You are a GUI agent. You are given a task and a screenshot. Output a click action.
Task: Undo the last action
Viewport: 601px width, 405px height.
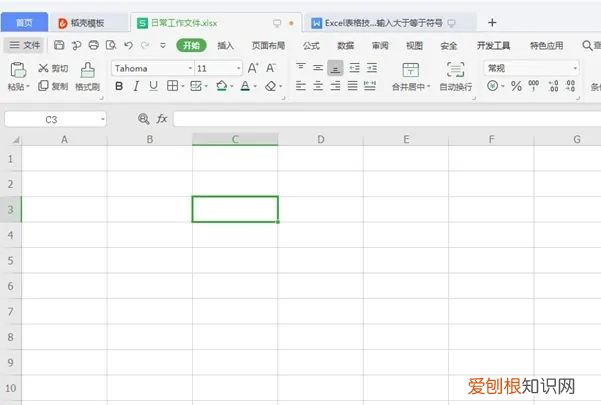(128, 45)
